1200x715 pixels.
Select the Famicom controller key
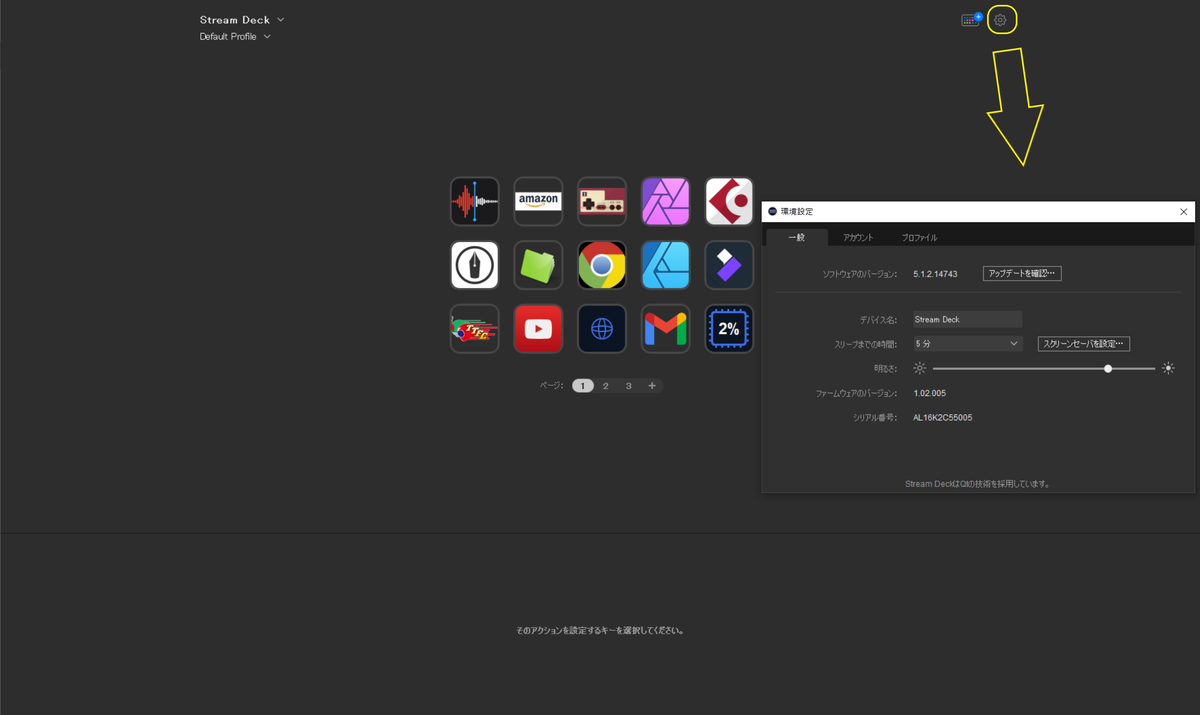(602, 201)
